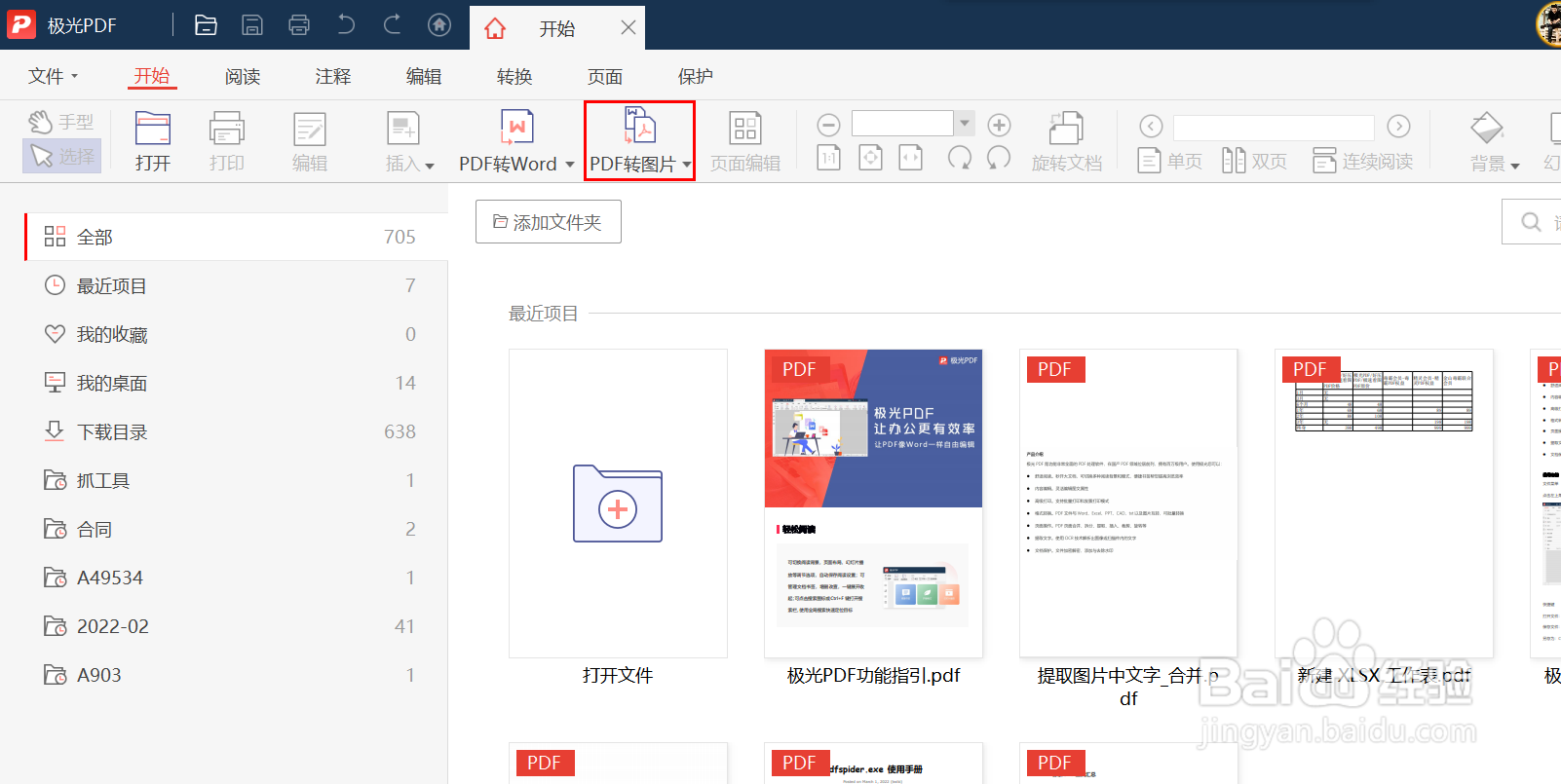Open A49534 folder in sidebar
Screen dimensions: 1561x784
pyautogui.click(x=236, y=578)
